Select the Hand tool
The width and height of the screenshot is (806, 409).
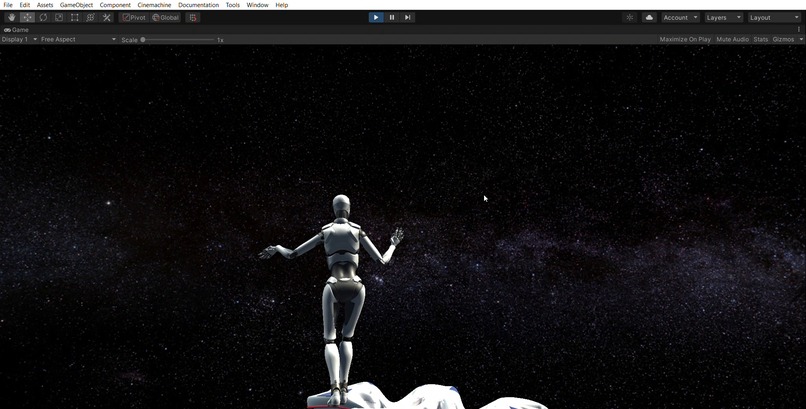tap(11, 17)
